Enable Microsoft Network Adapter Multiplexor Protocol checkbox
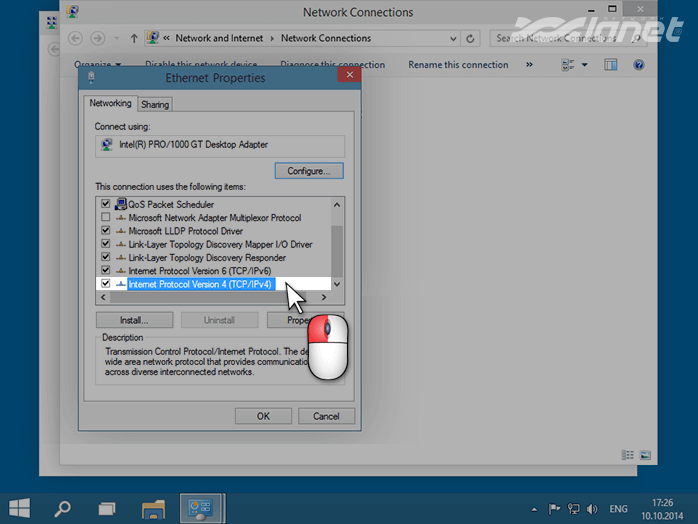 tap(106, 217)
